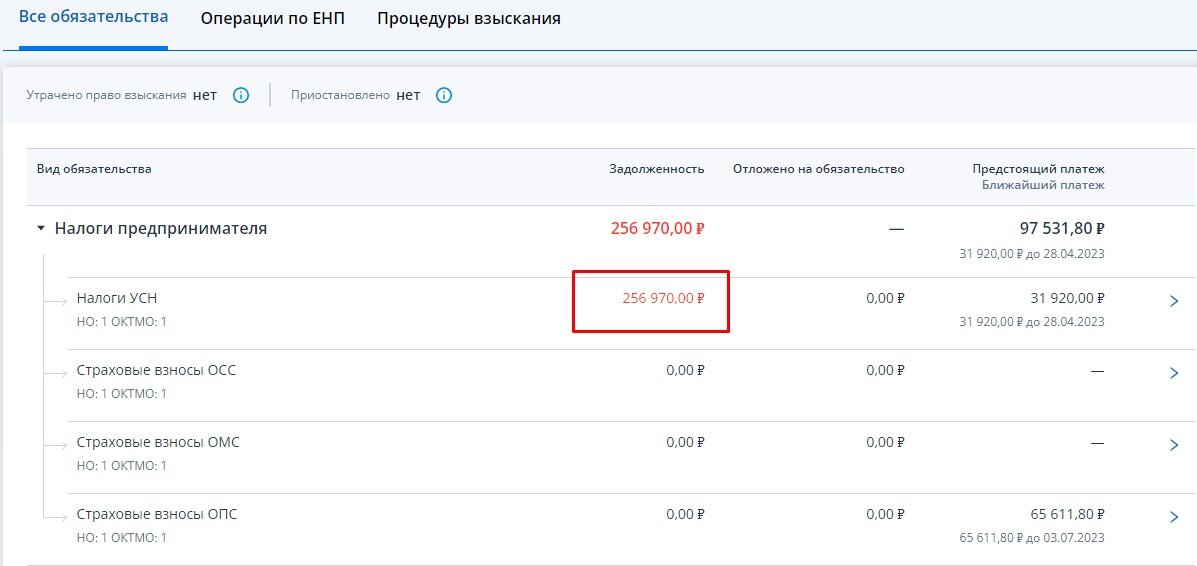The image size is (1197, 566).
Task: Open the Процедуры взыскания tab
Action: [x=469, y=18]
